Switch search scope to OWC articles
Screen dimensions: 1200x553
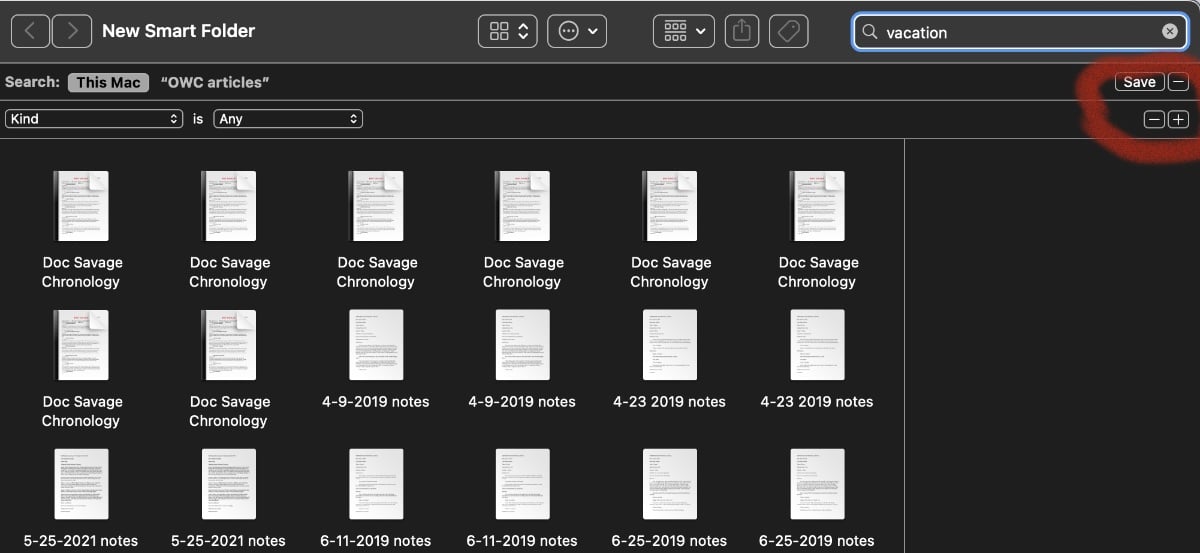coord(215,83)
